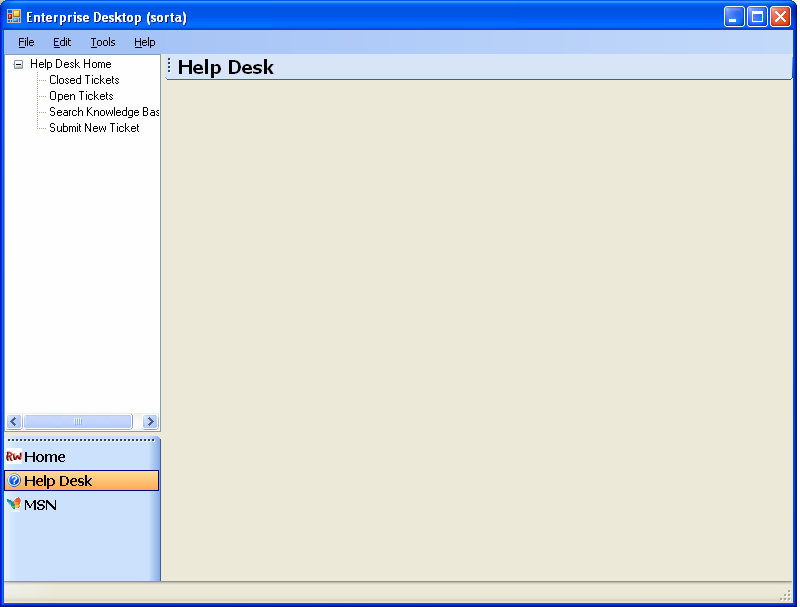This screenshot has height=607, width=800.
Task: Click the Enterprise Desktop title bar icon
Action: (x=14, y=17)
